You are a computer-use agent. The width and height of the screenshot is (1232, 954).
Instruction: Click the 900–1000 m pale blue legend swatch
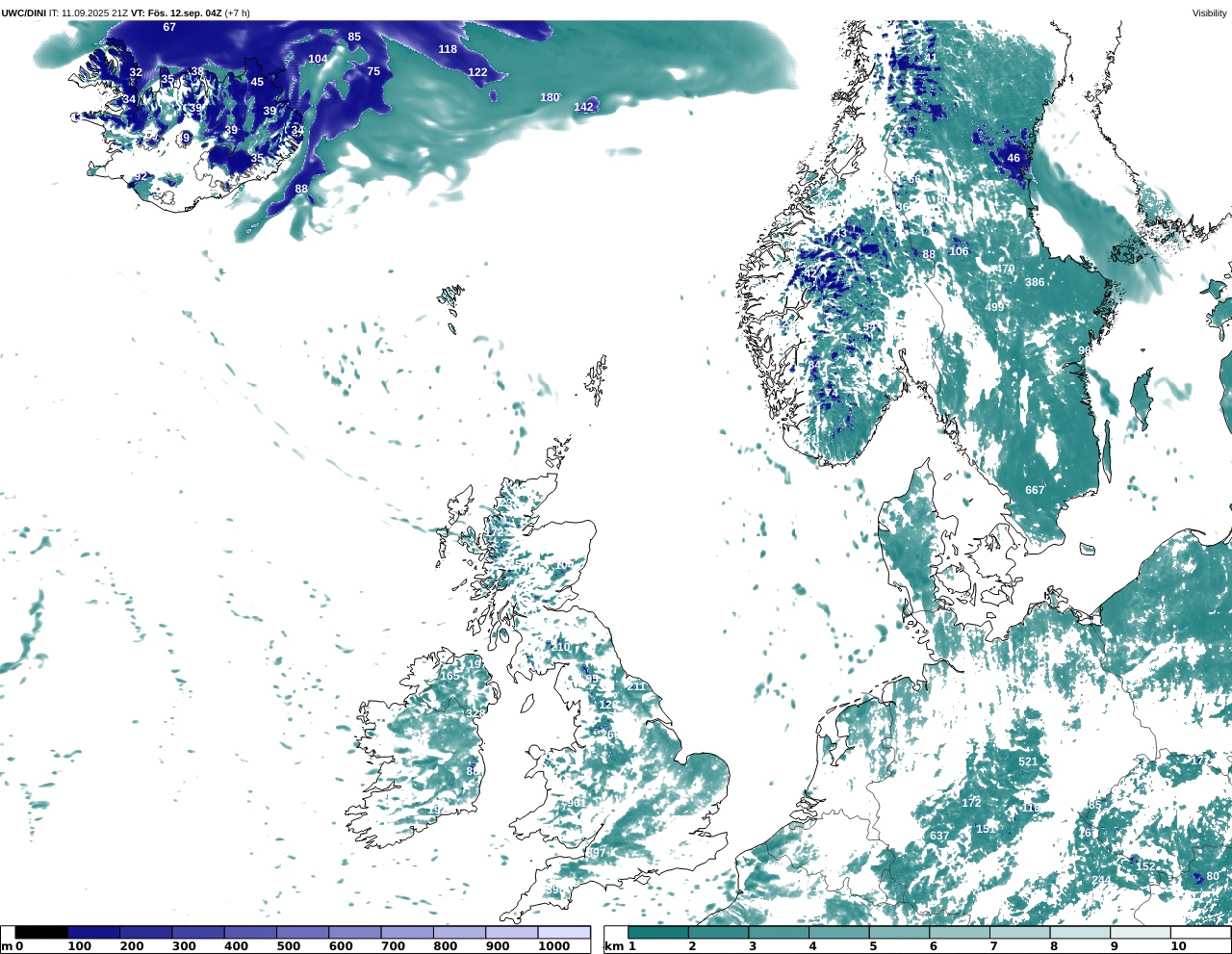(x=511, y=932)
